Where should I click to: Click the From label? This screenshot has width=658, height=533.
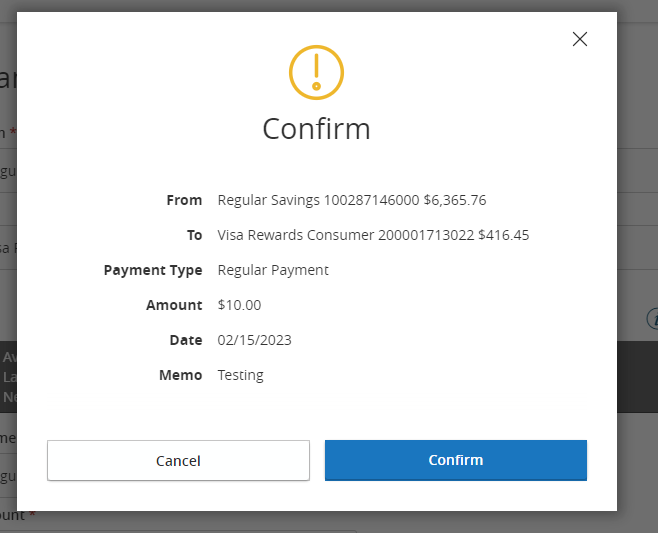click(x=184, y=200)
